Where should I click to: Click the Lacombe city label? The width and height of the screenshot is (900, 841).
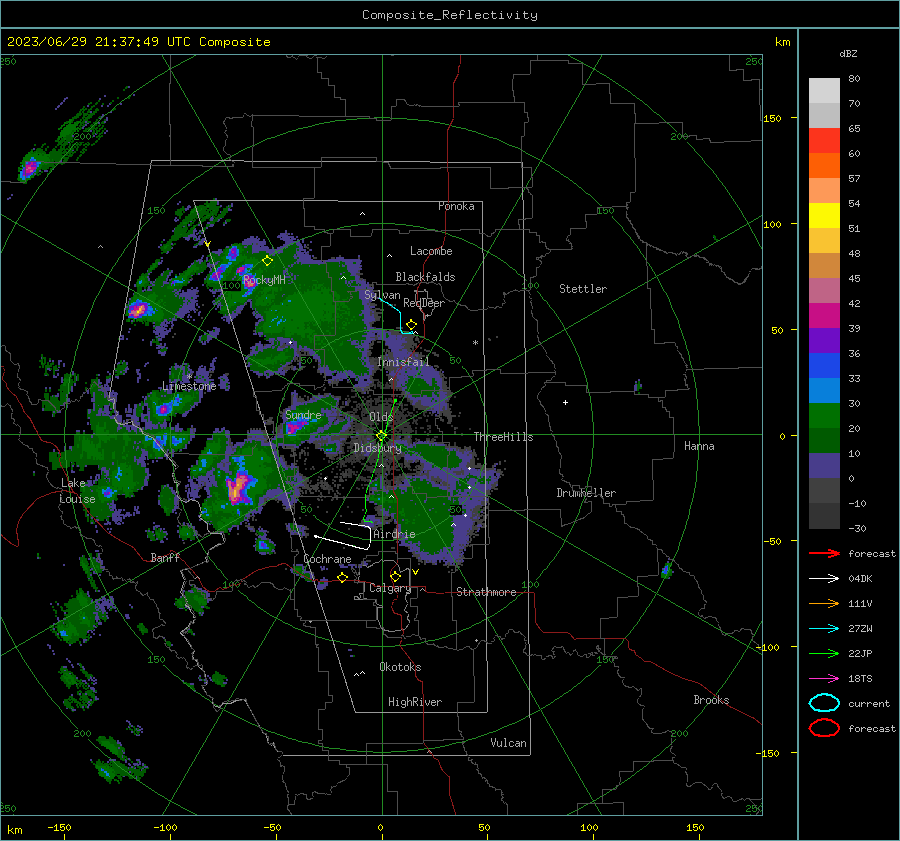[431, 251]
